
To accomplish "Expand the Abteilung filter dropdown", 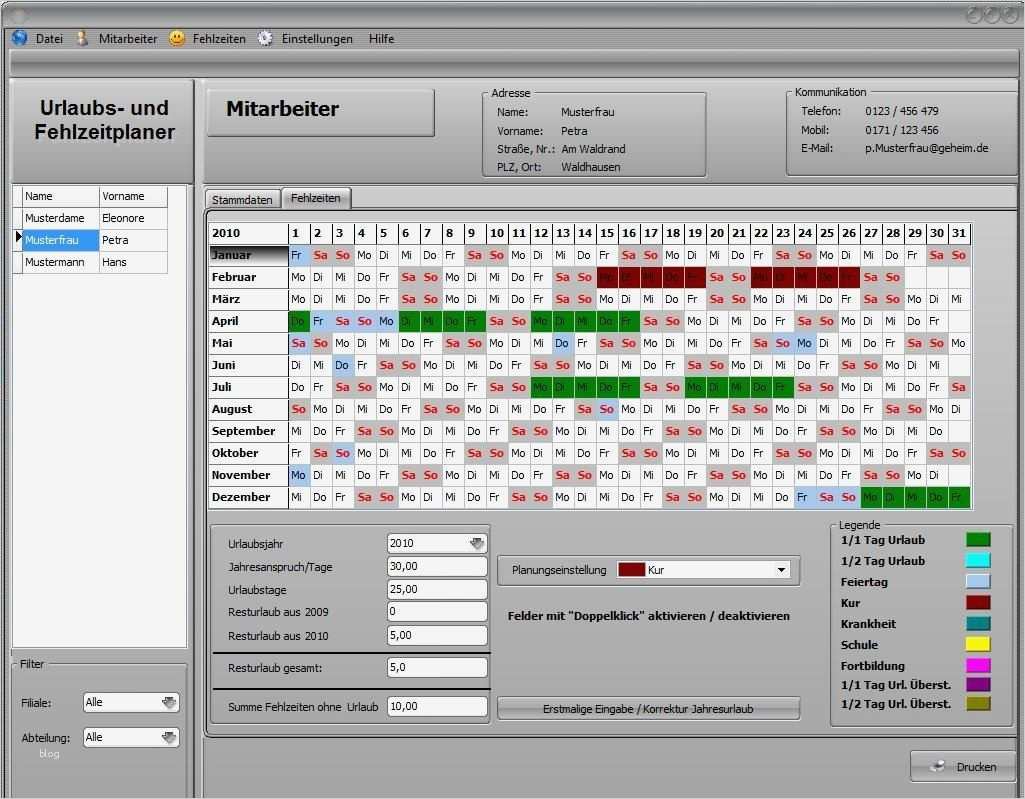I will click(169, 738).
